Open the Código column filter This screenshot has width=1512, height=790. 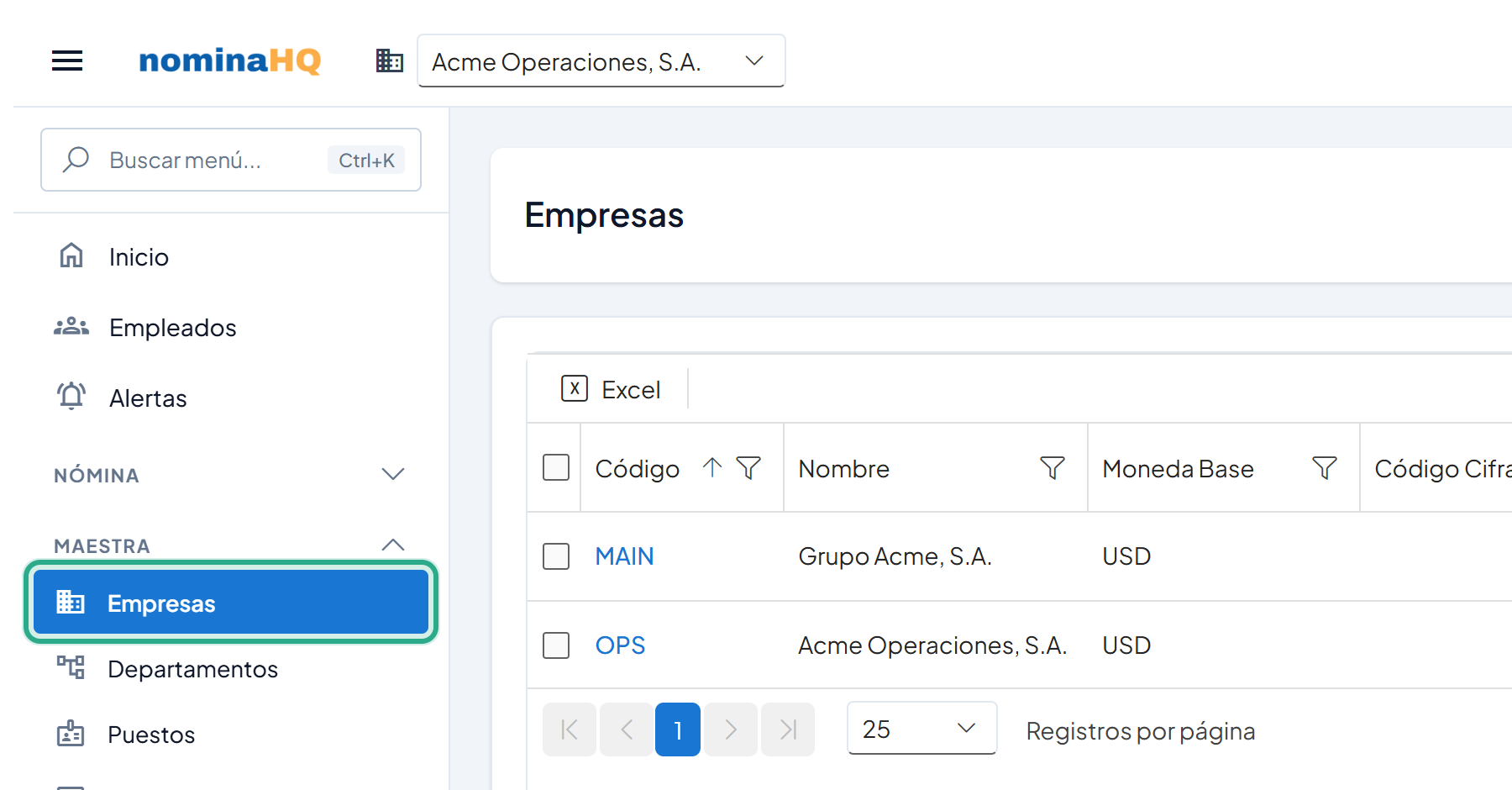point(748,467)
